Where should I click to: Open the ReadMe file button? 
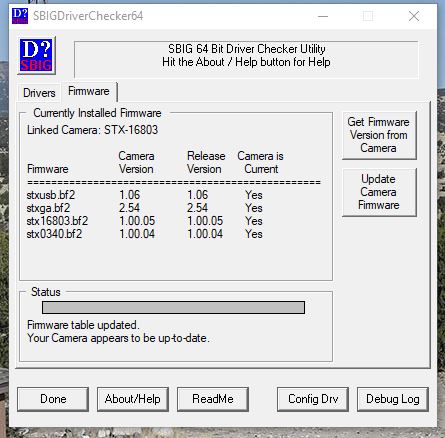click(213, 399)
